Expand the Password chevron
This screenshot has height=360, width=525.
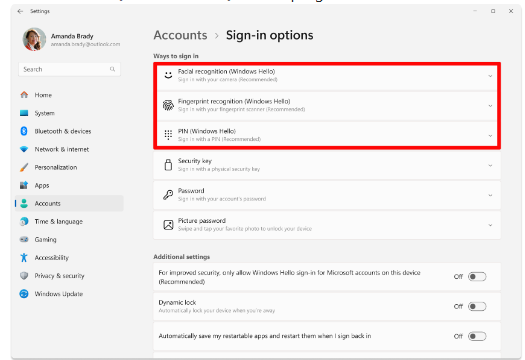pos(490,195)
